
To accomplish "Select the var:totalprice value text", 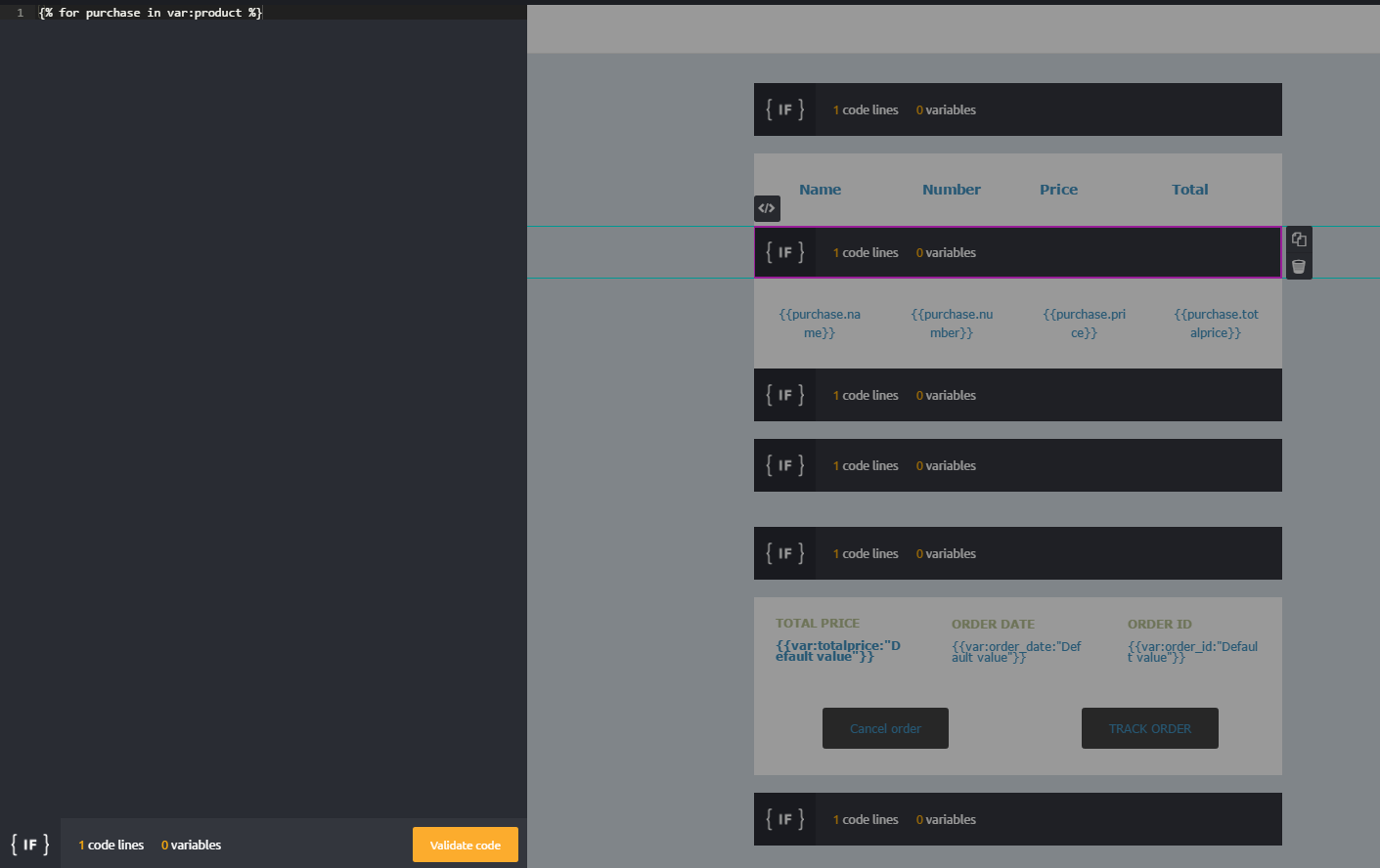I will click(x=837, y=651).
